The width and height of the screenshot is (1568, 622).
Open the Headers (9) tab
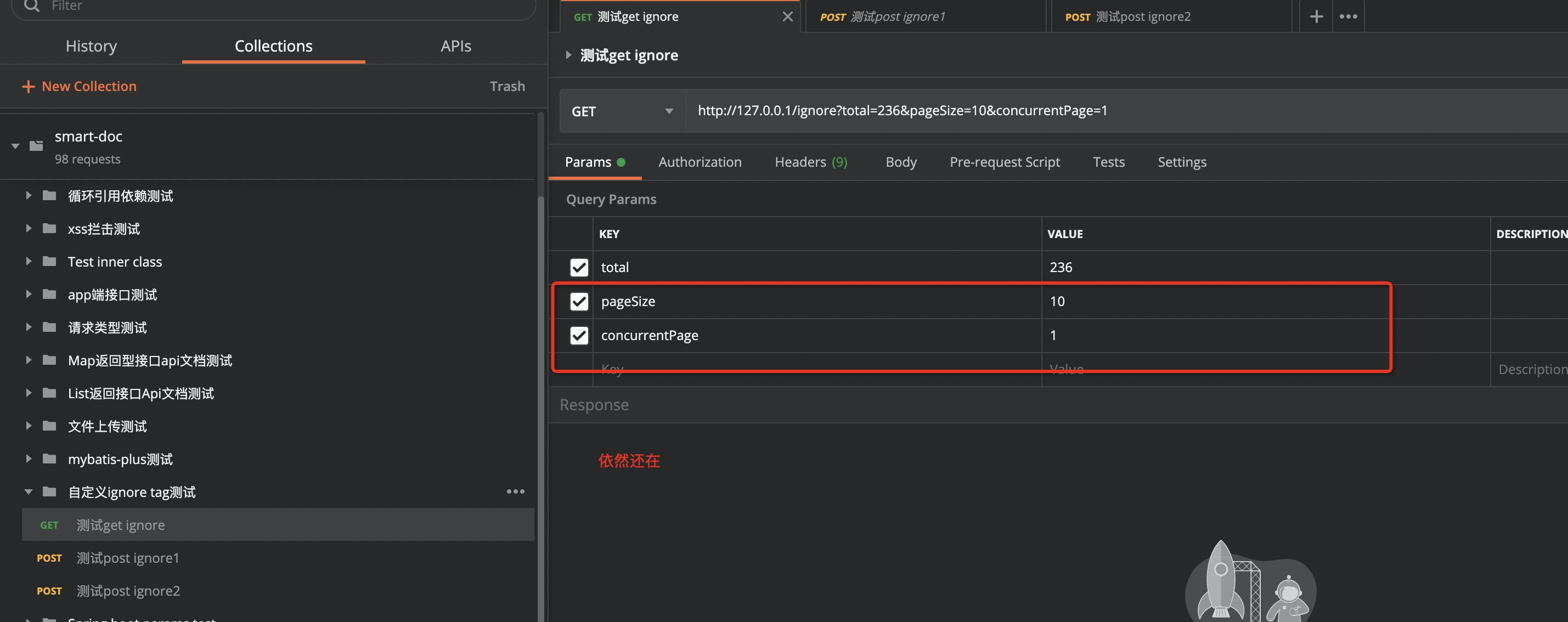pos(811,162)
